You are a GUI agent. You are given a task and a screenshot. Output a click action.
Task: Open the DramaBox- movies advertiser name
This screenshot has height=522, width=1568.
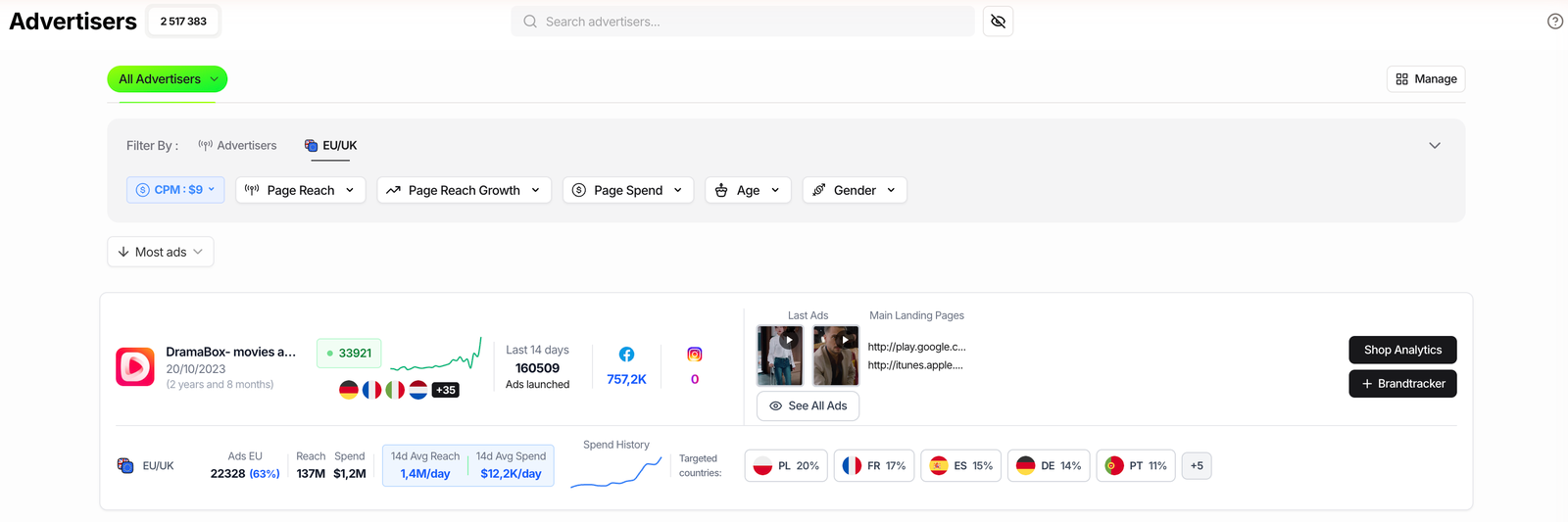[x=230, y=352]
